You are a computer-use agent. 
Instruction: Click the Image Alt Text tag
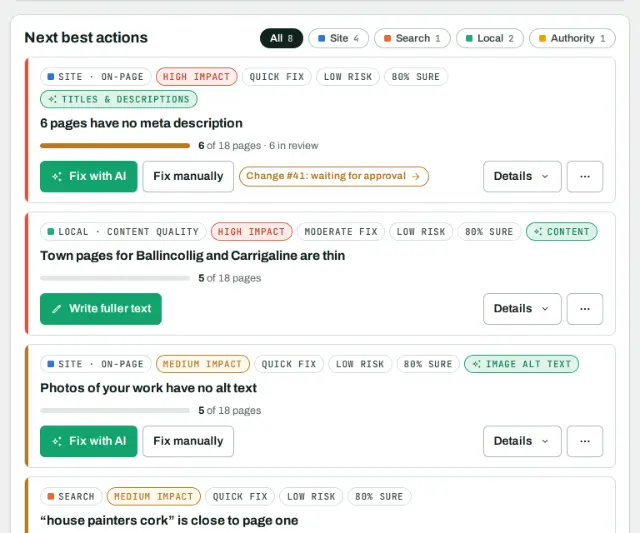coord(521,364)
